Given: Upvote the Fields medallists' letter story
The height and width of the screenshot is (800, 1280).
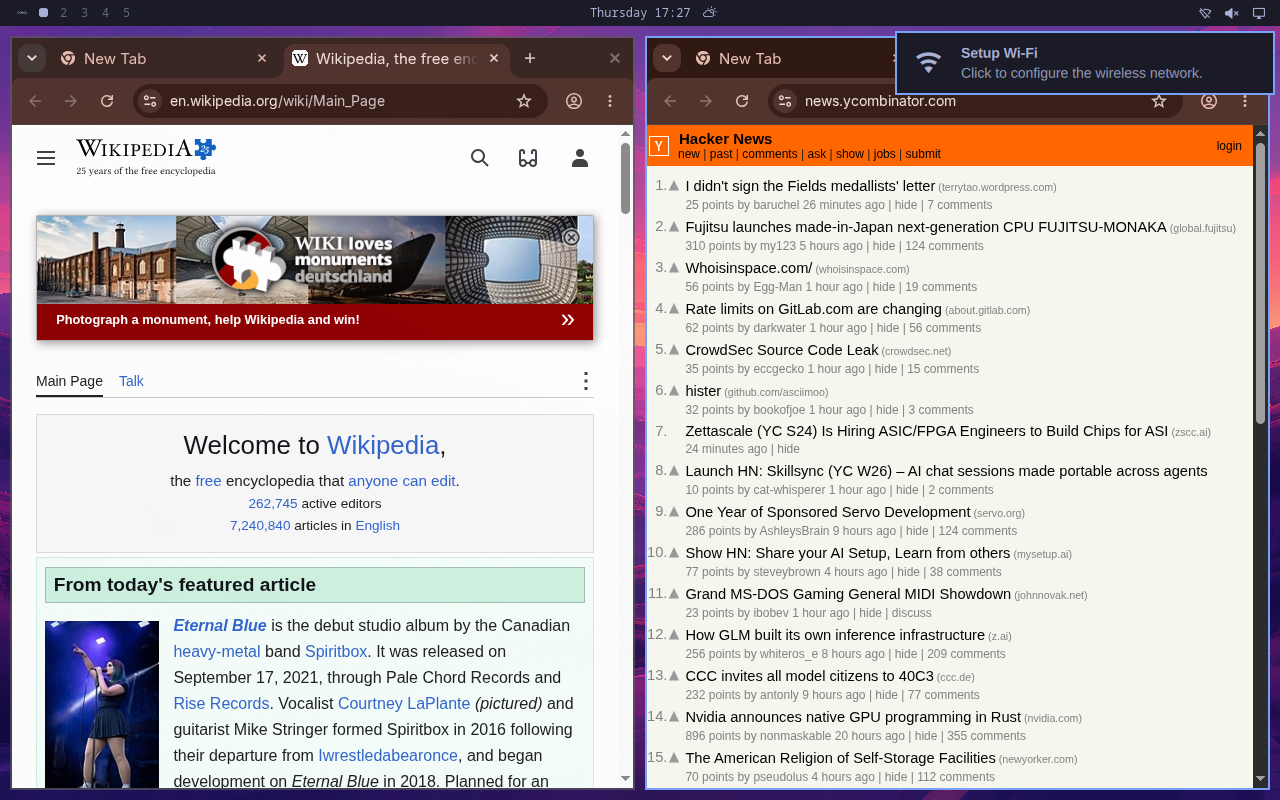Looking at the screenshot, I should (x=674, y=186).
